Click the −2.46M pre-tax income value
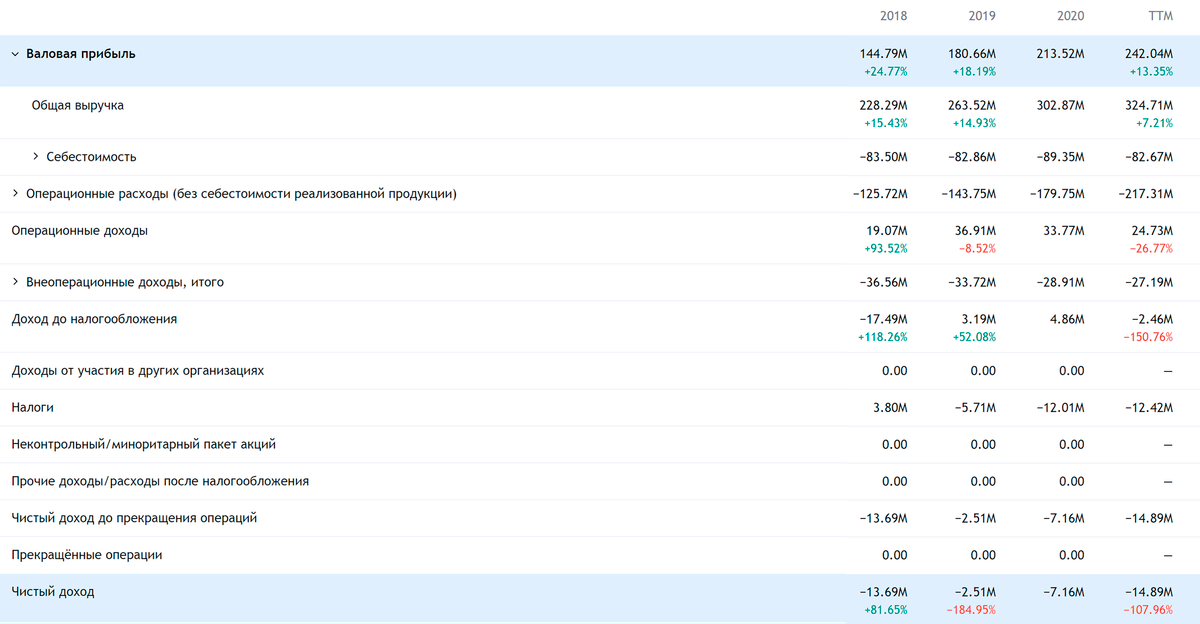The width and height of the screenshot is (1200, 624). click(1152, 319)
